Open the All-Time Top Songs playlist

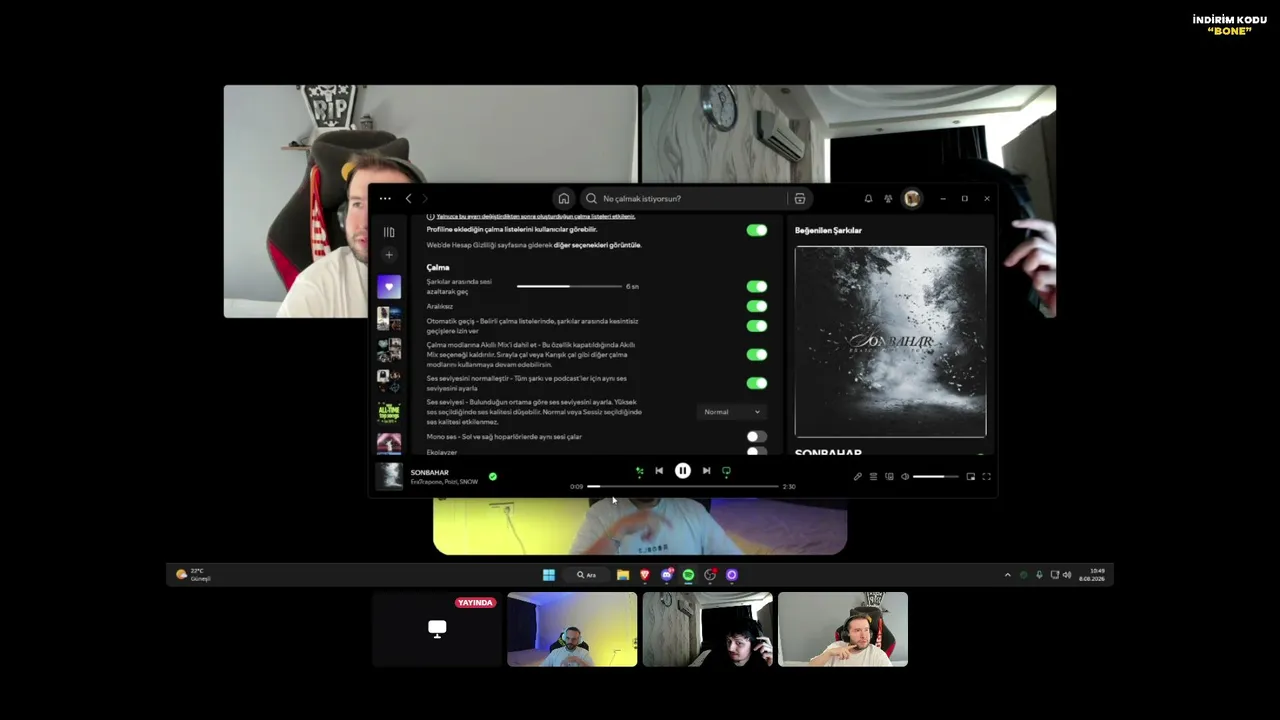[389, 411]
